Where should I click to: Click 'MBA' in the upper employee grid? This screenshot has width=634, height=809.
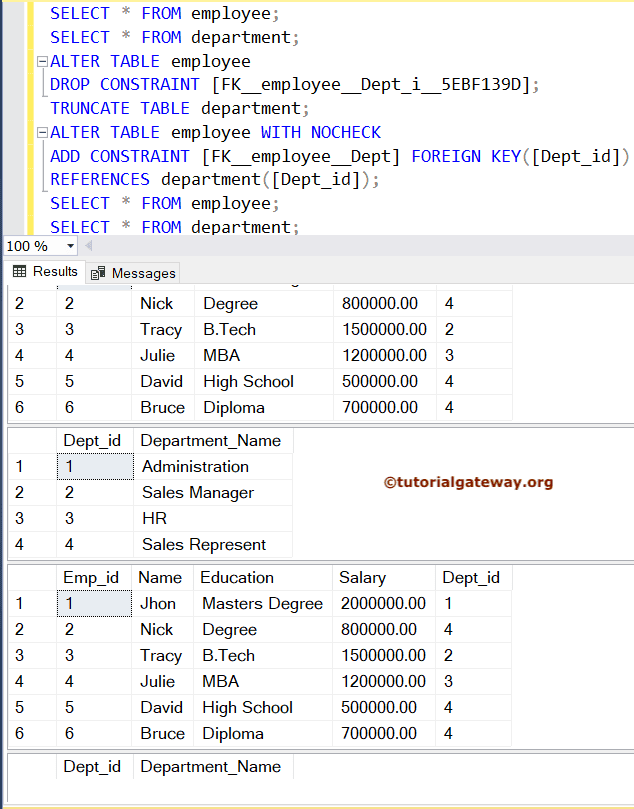pos(264,355)
